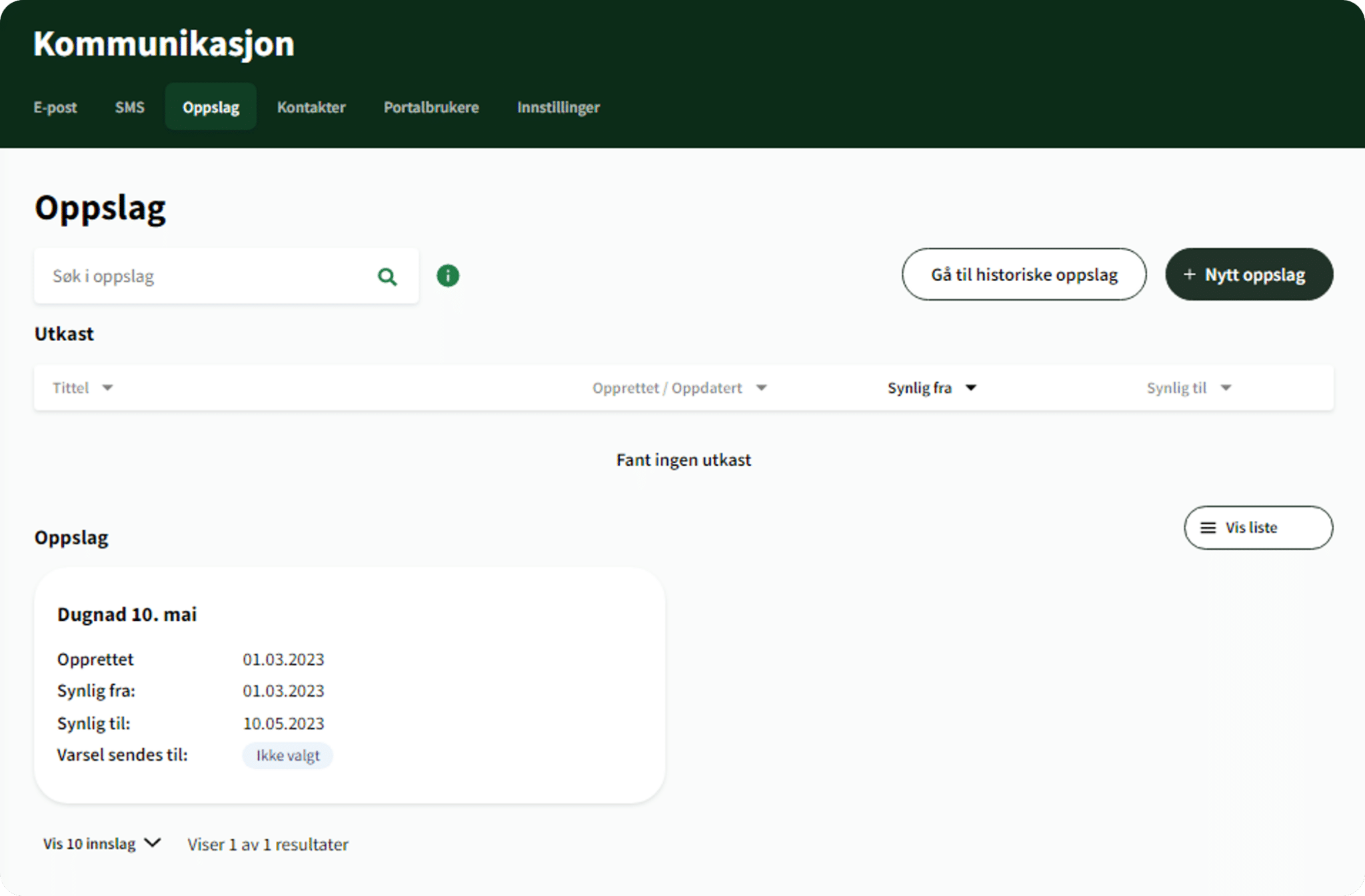The width and height of the screenshot is (1365, 896).
Task: Click inside the Søk i oppslag field
Action: tap(207, 276)
